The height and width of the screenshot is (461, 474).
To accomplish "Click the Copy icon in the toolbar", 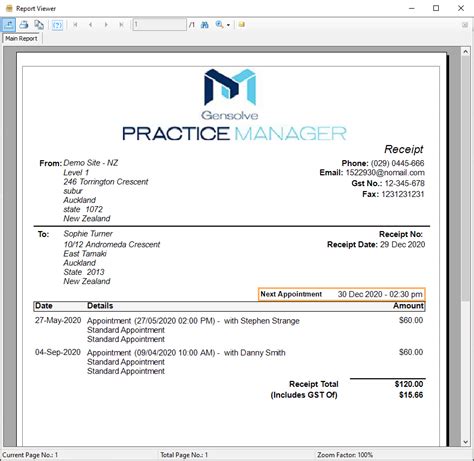I will [39, 25].
